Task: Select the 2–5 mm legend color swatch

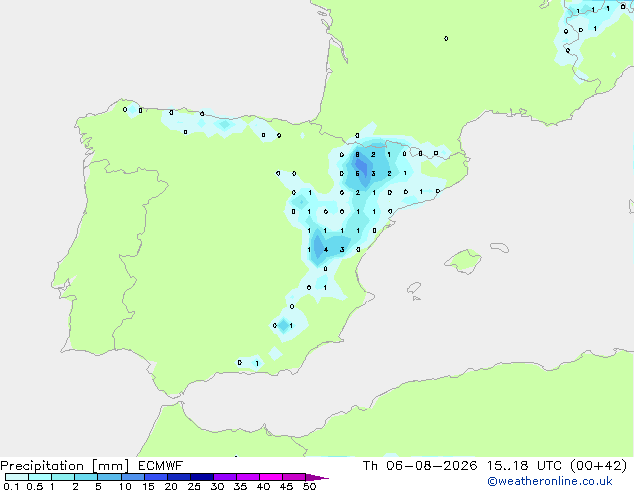Action: (86, 477)
